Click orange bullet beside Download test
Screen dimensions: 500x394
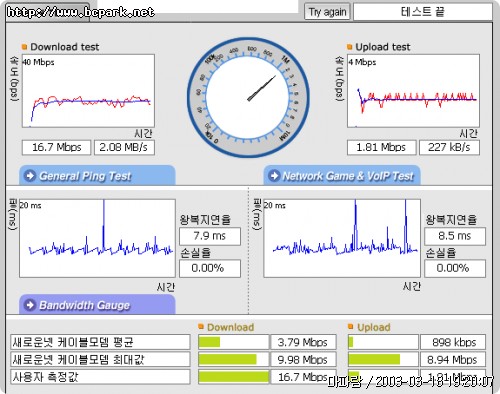(x=24, y=47)
